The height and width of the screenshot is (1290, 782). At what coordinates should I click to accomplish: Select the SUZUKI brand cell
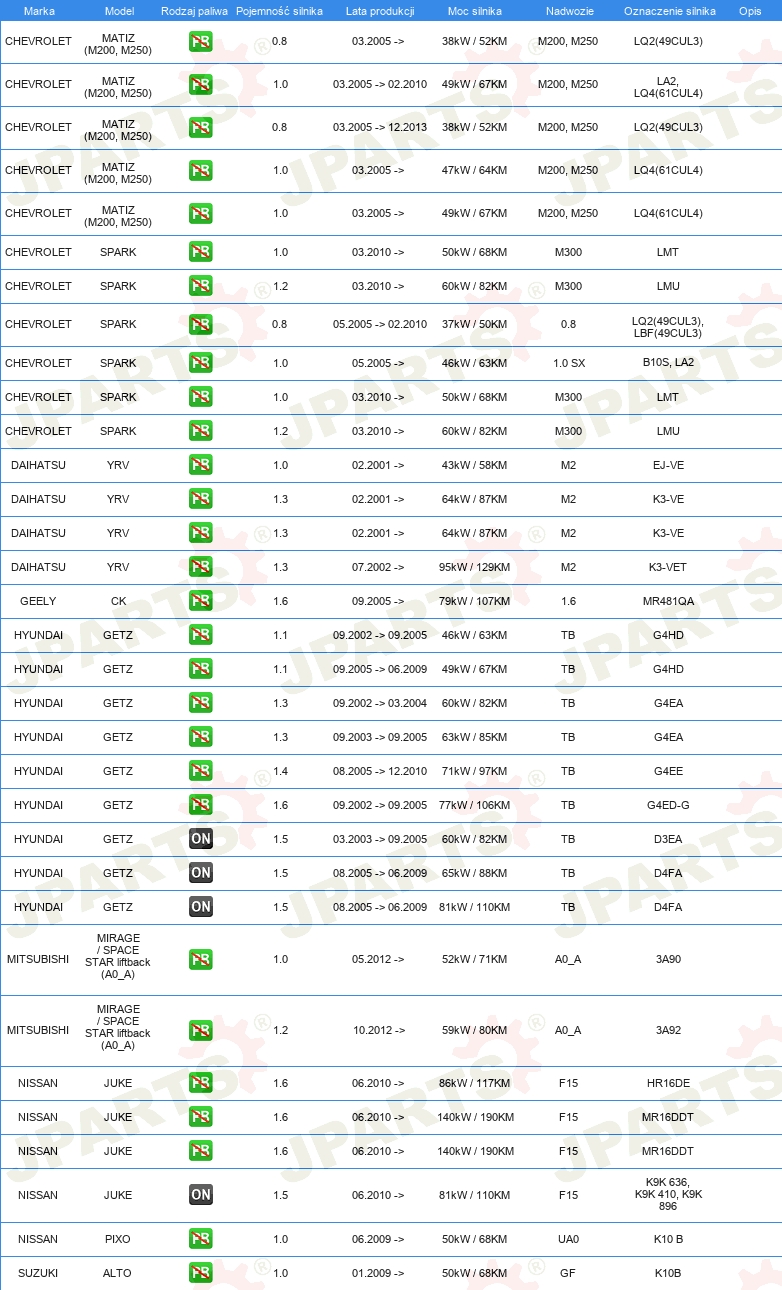[x=38, y=1273]
